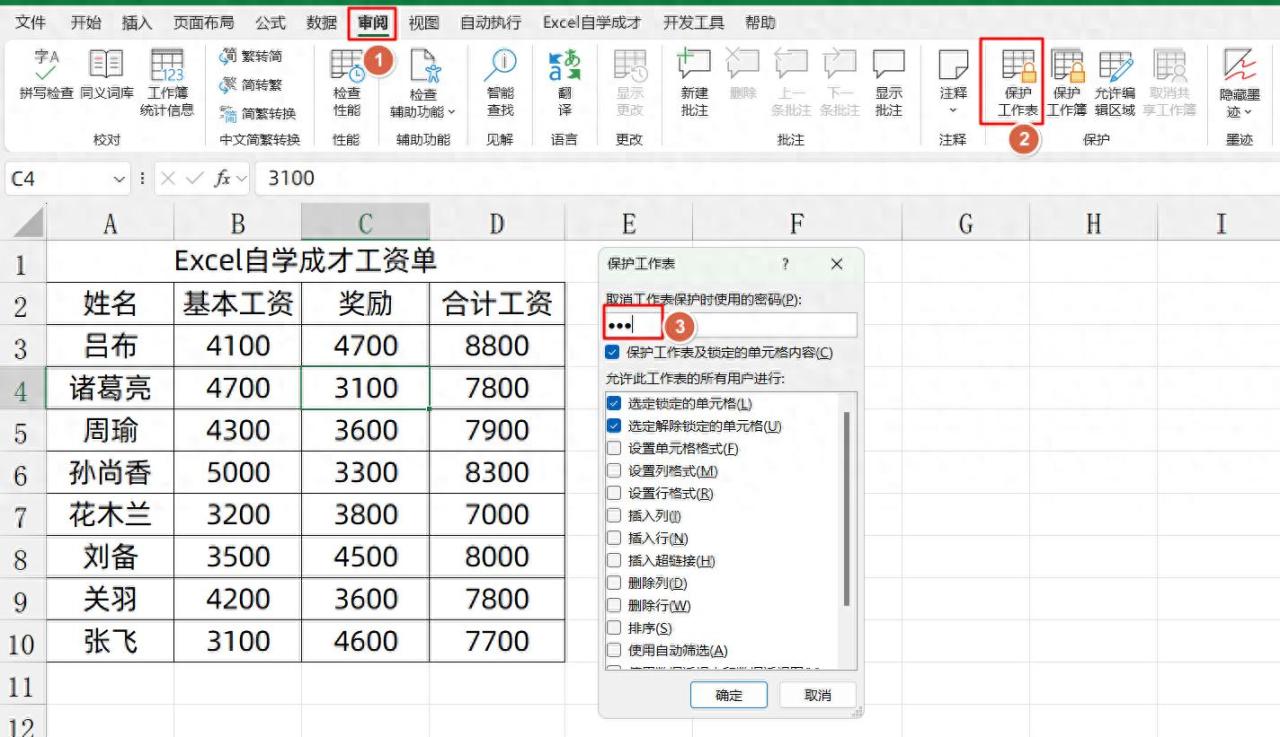The height and width of the screenshot is (737, 1280).
Task: Click dialog help question mark
Action: tap(785, 264)
